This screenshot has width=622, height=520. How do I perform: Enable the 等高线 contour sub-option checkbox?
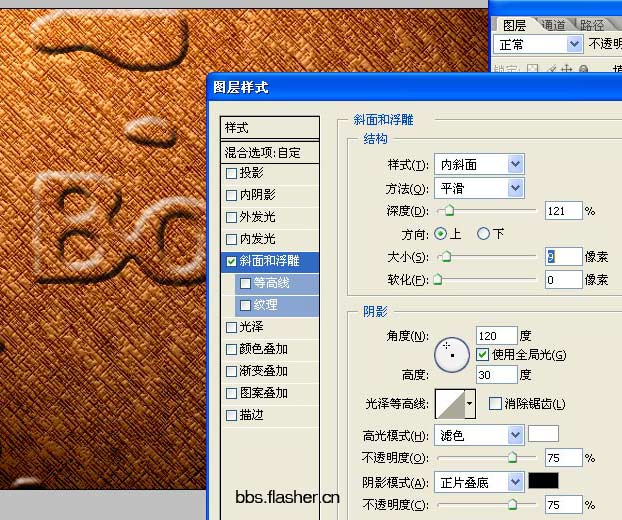(x=245, y=283)
